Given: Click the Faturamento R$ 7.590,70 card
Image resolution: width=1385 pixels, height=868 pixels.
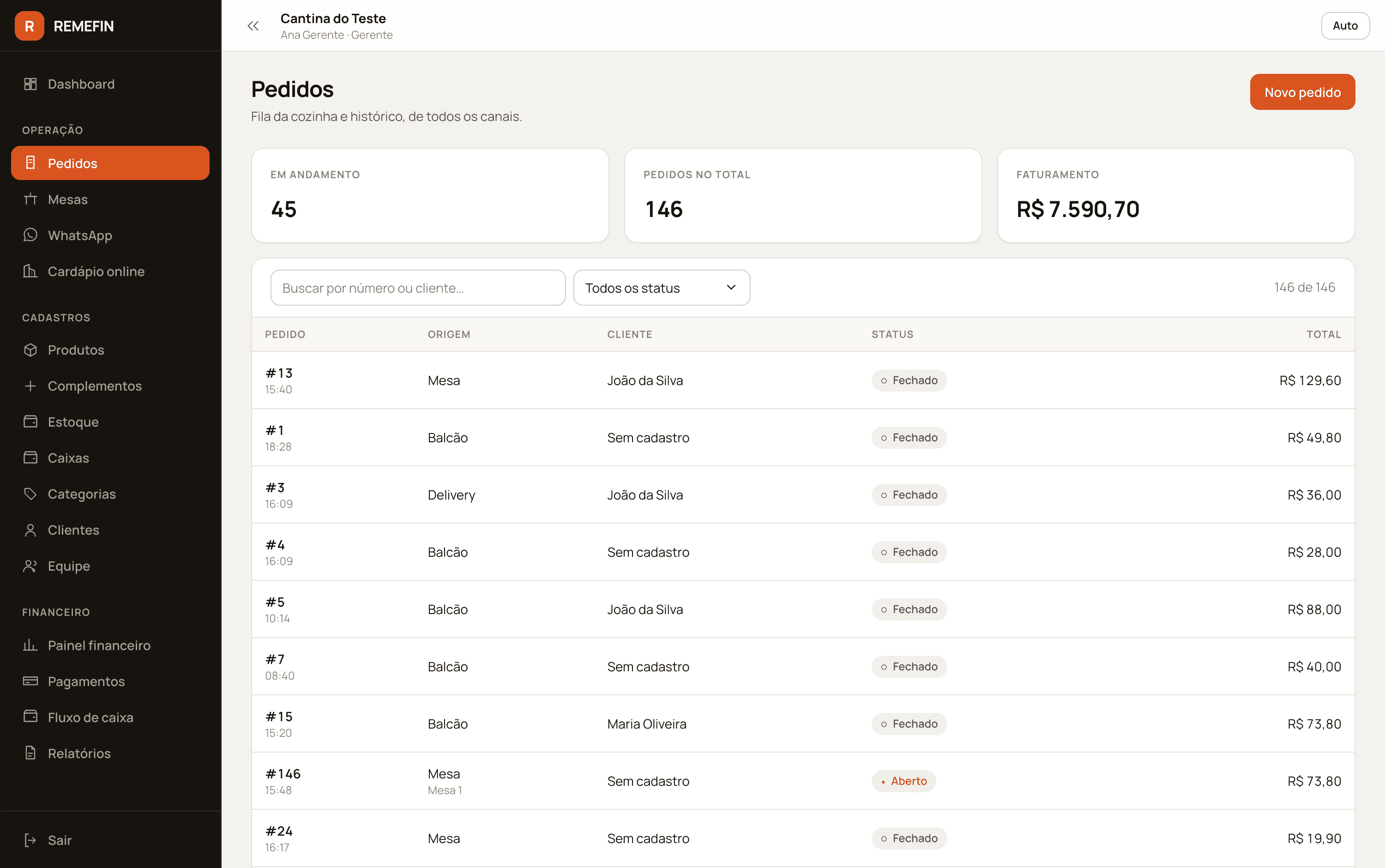Looking at the screenshot, I should tap(1175, 195).
